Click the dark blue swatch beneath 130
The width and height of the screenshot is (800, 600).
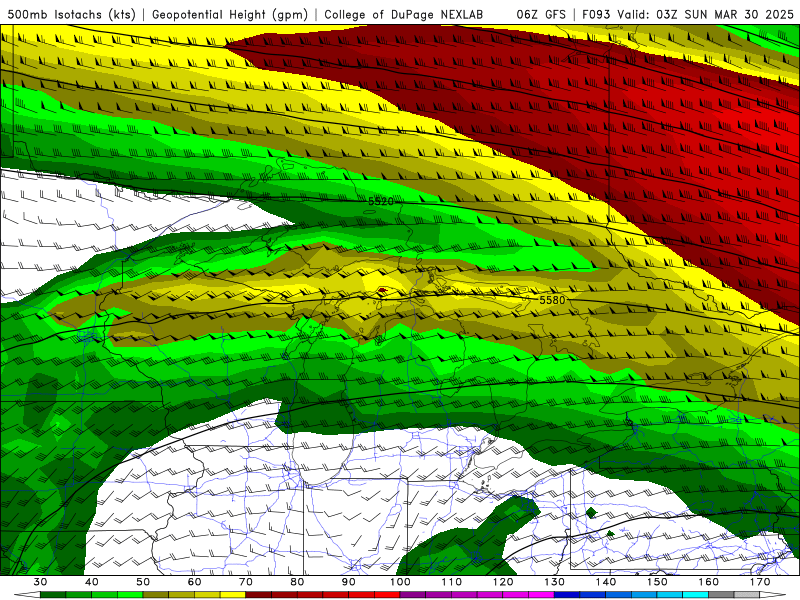click(567, 595)
